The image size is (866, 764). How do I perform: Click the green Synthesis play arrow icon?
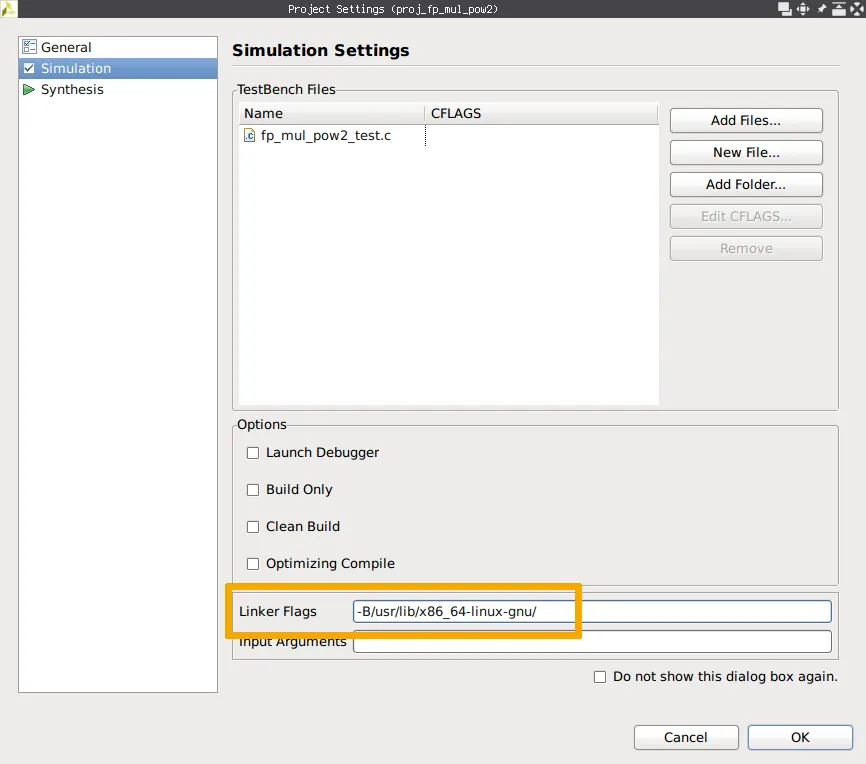tap(29, 89)
